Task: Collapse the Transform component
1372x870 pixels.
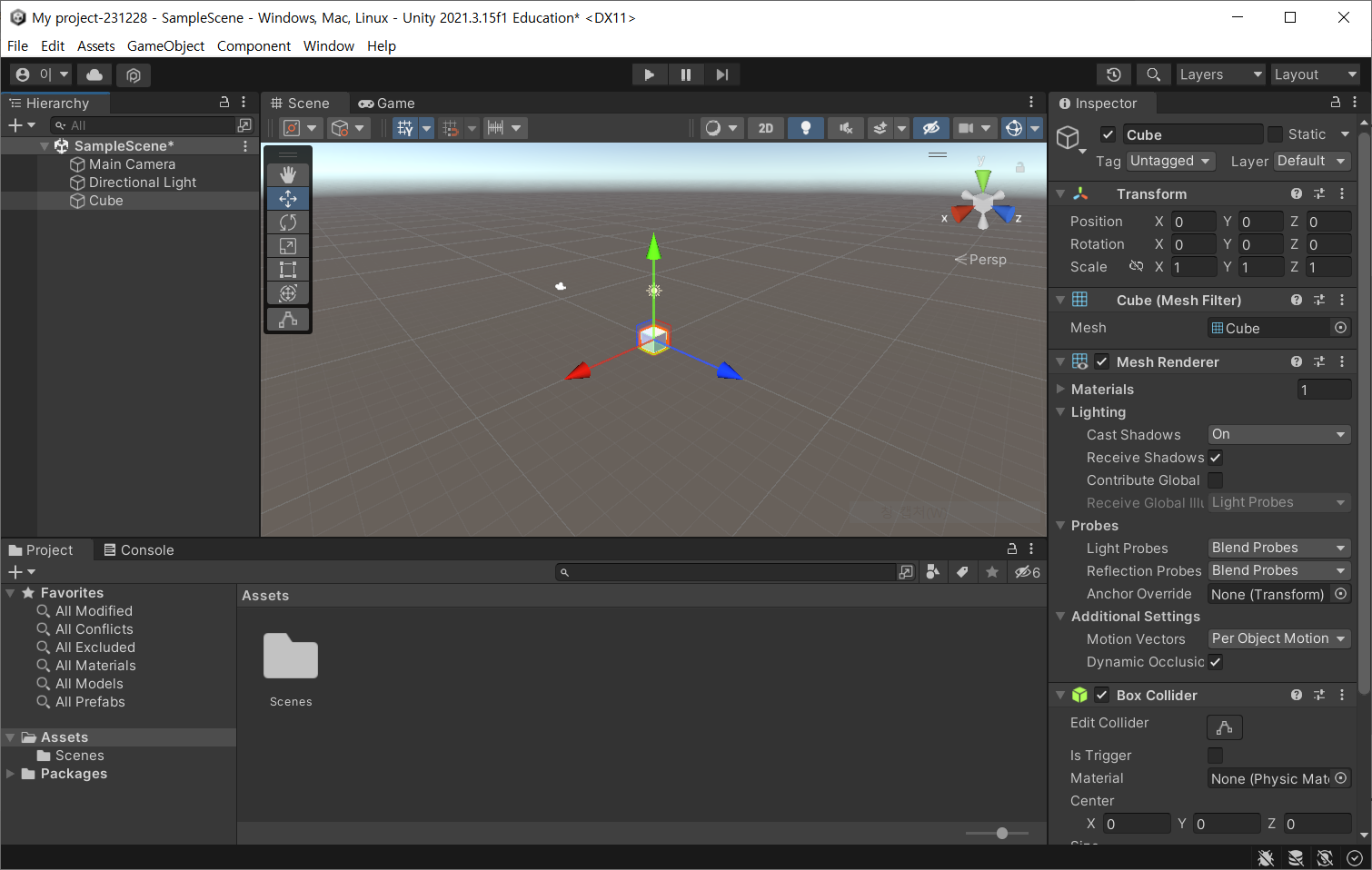Action: coord(1060,193)
